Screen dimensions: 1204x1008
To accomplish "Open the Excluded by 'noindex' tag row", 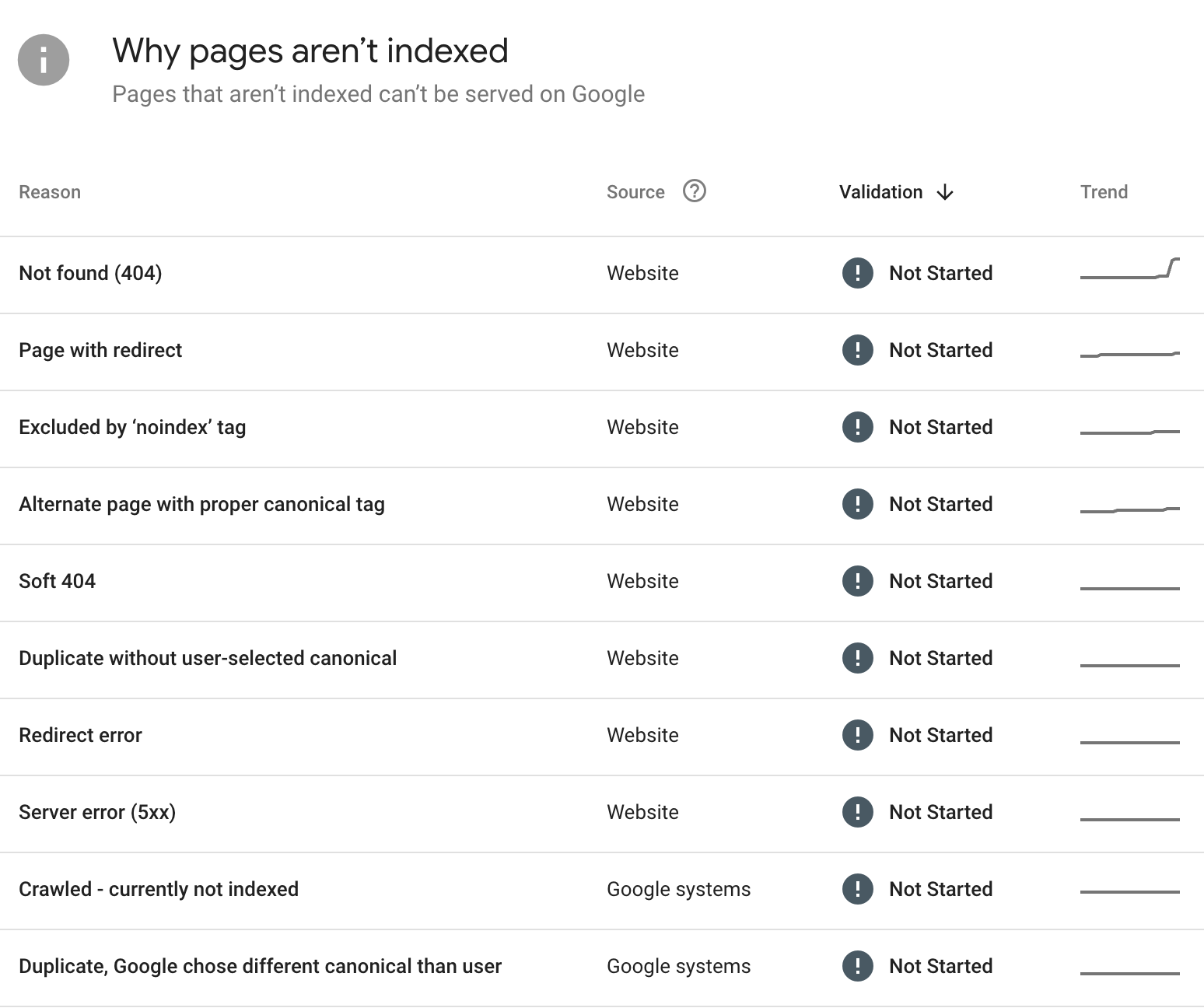I will (x=132, y=427).
